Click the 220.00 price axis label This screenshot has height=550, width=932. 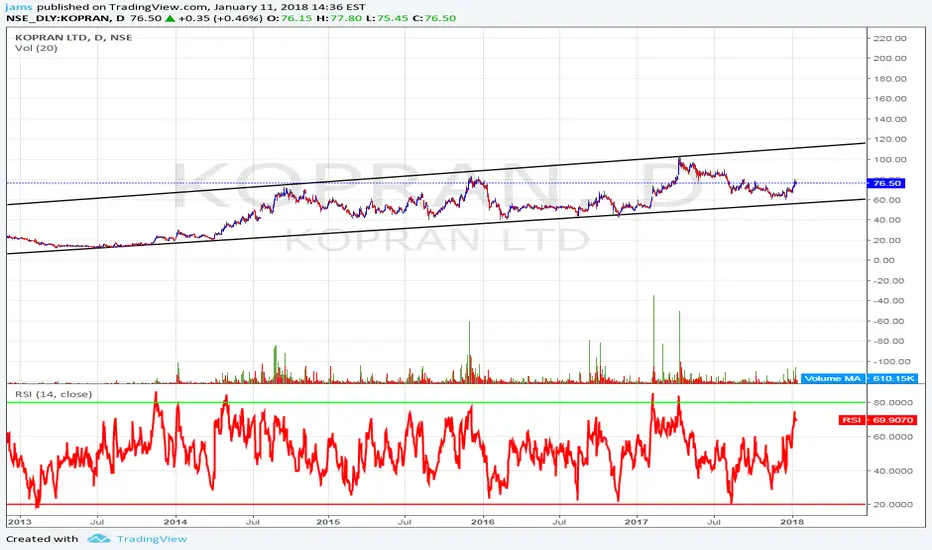click(890, 38)
